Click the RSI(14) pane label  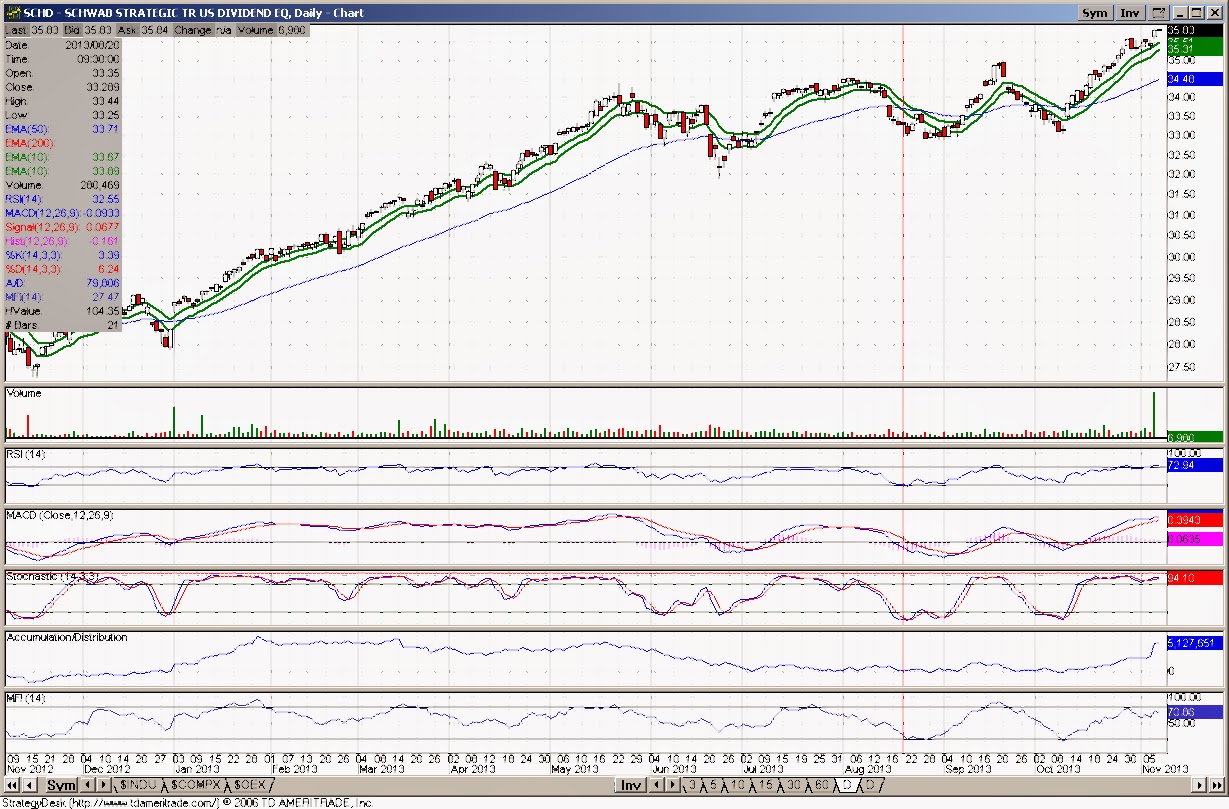click(x=26, y=455)
